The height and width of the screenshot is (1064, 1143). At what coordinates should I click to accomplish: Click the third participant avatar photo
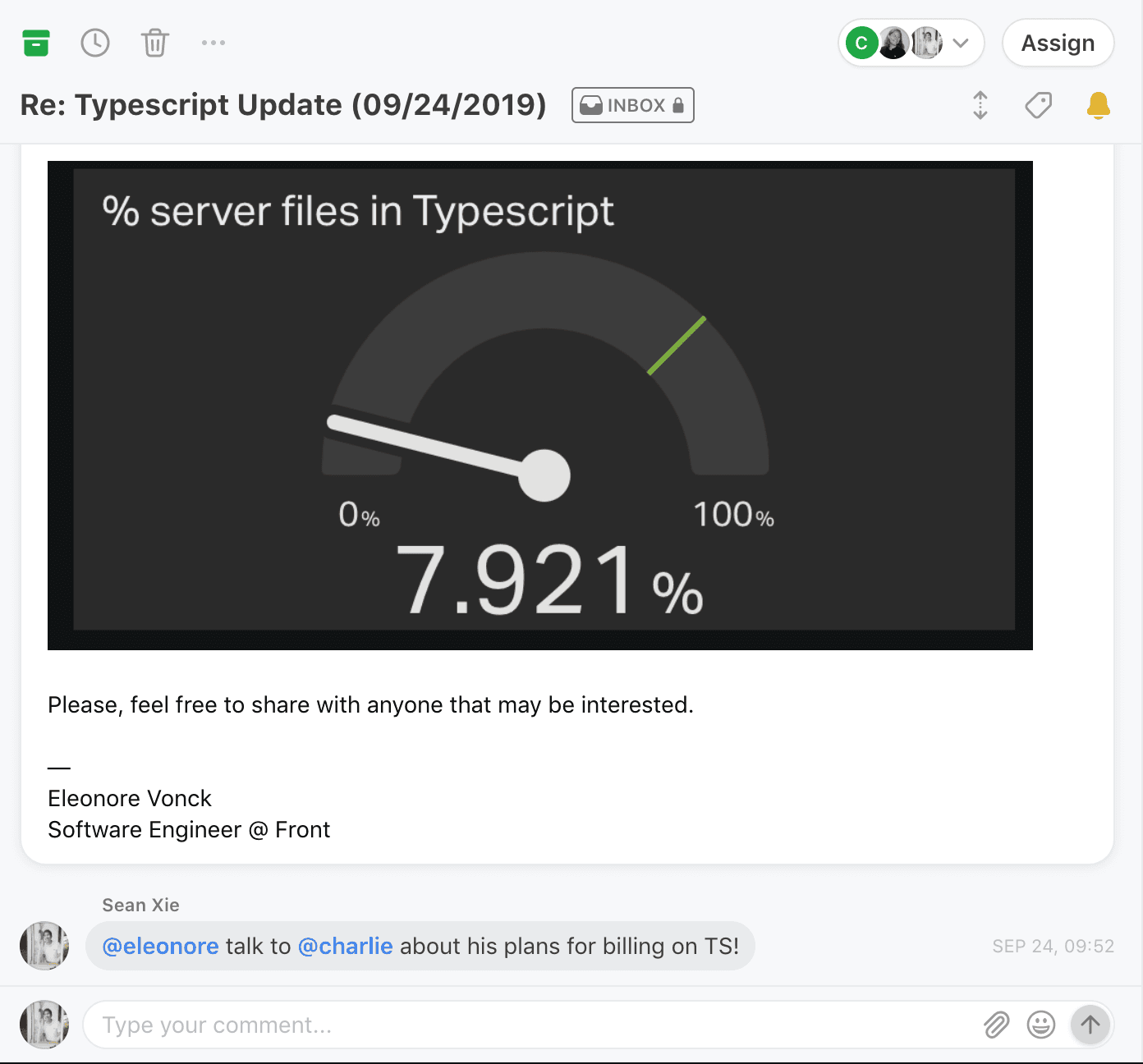tap(927, 43)
